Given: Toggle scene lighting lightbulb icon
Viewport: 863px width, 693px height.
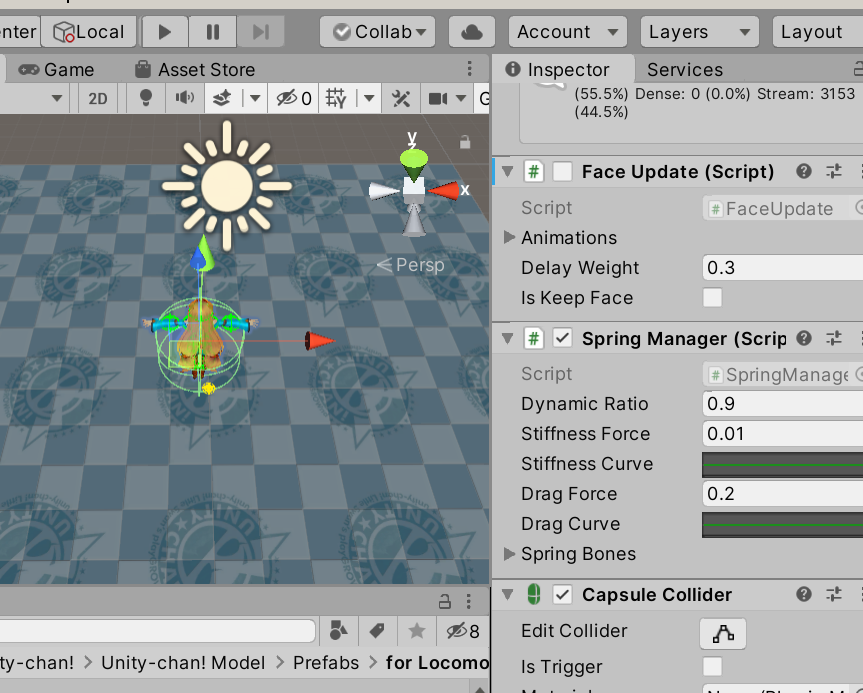Looking at the screenshot, I should 146,99.
